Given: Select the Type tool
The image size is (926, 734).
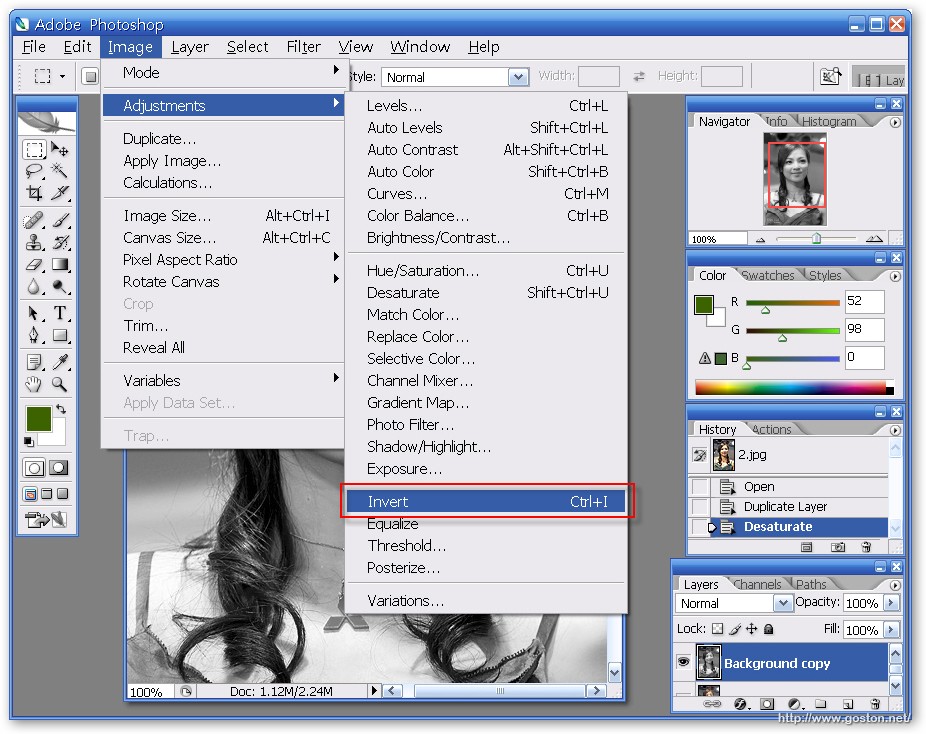Looking at the screenshot, I should 60,313.
